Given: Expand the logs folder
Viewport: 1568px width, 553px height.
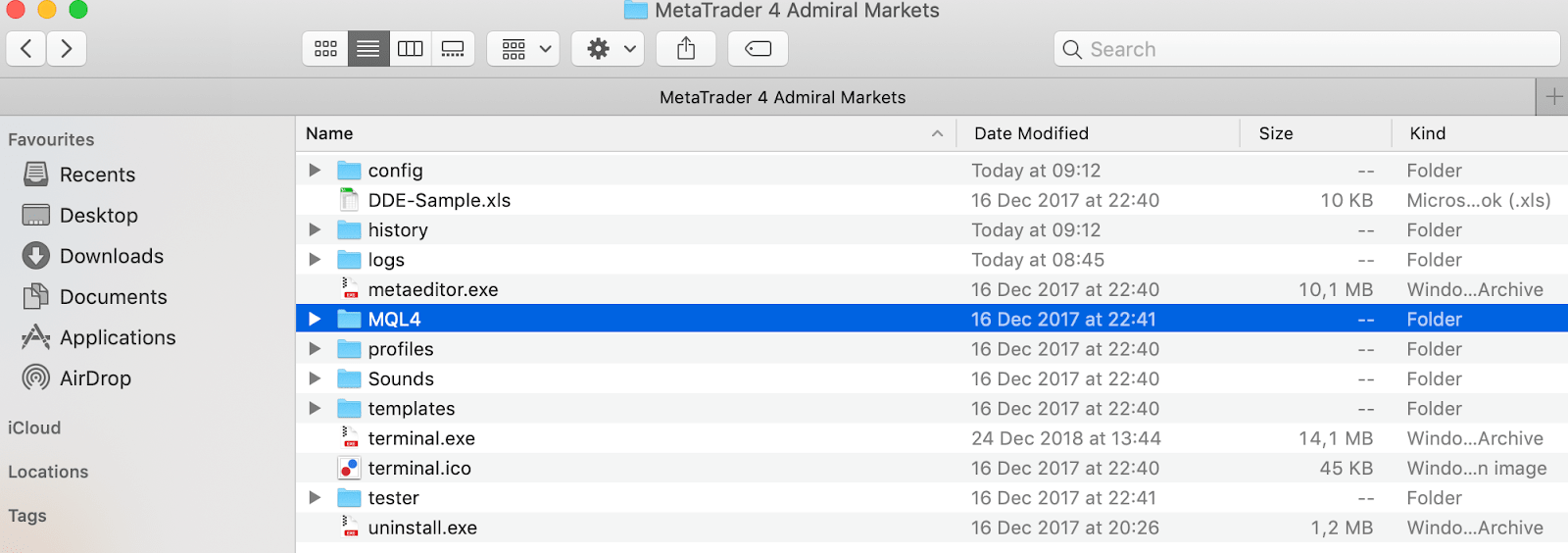Looking at the screenshot, I should 315,259.
